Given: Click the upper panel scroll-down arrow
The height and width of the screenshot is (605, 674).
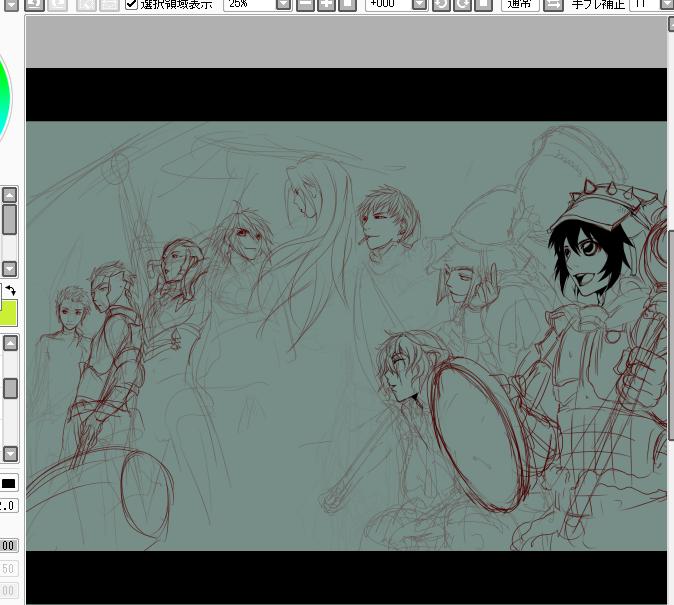Looking at the screenshot, I should pyautogui.click(x=9, y=269).
